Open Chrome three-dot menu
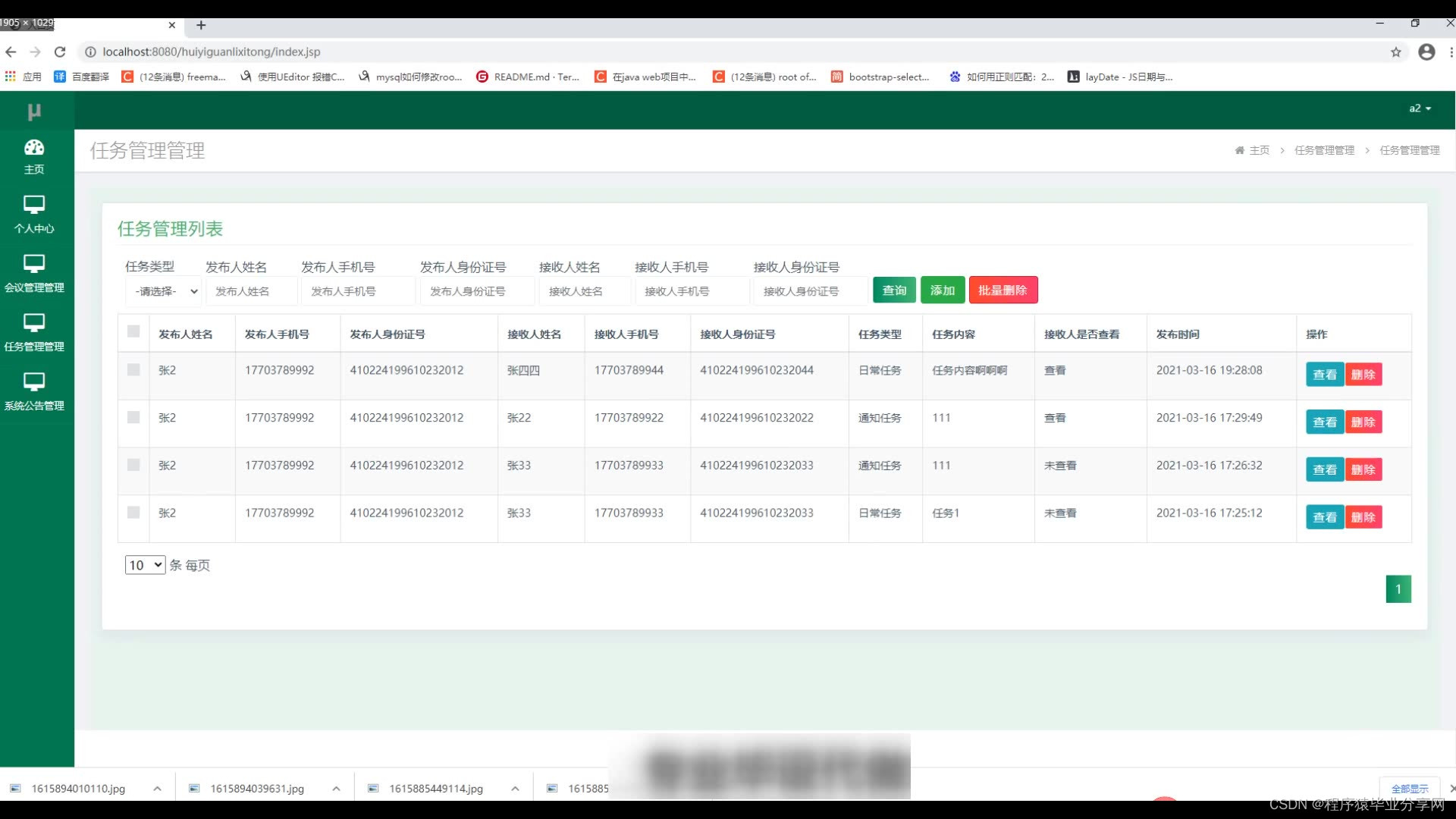The width and height of the screenshot is (1456, 819). point(1451,52)
